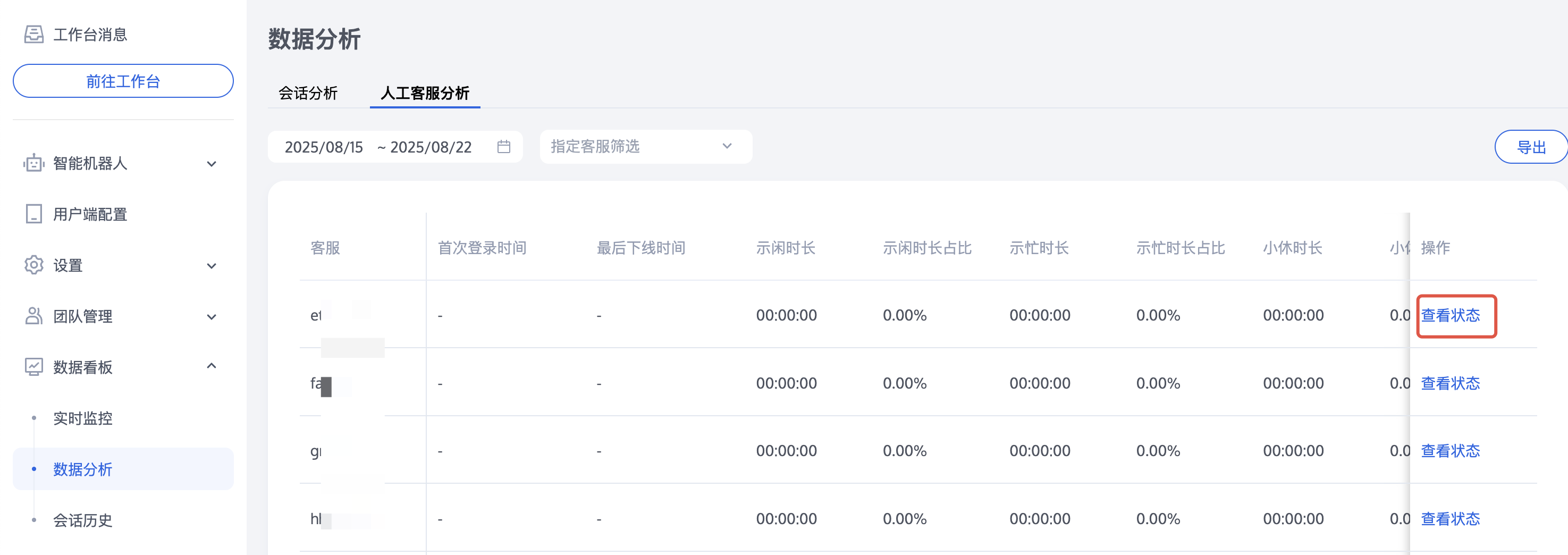Click the 示忙时长 column header
1568x555 pixels.
coord(1039,248)
